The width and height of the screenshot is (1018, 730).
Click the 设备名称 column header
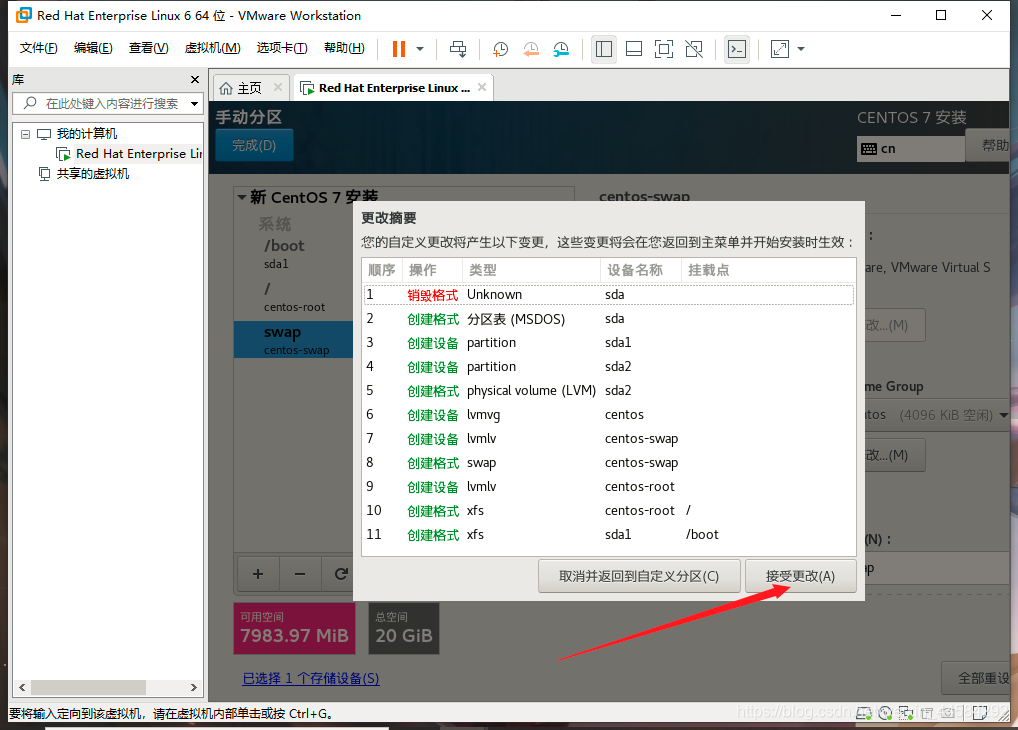[640, 270]
